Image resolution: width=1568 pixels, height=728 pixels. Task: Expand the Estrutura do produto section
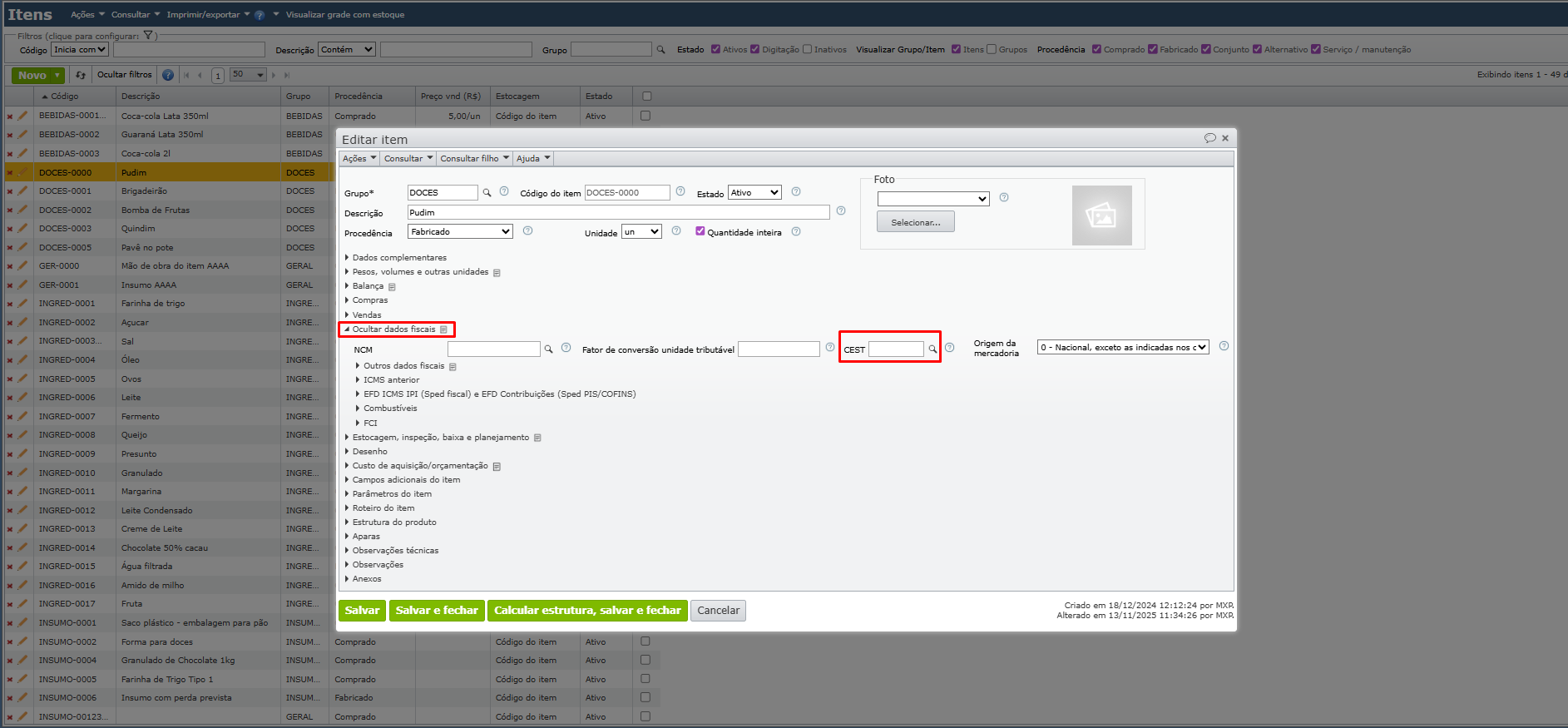coord(391,522)
